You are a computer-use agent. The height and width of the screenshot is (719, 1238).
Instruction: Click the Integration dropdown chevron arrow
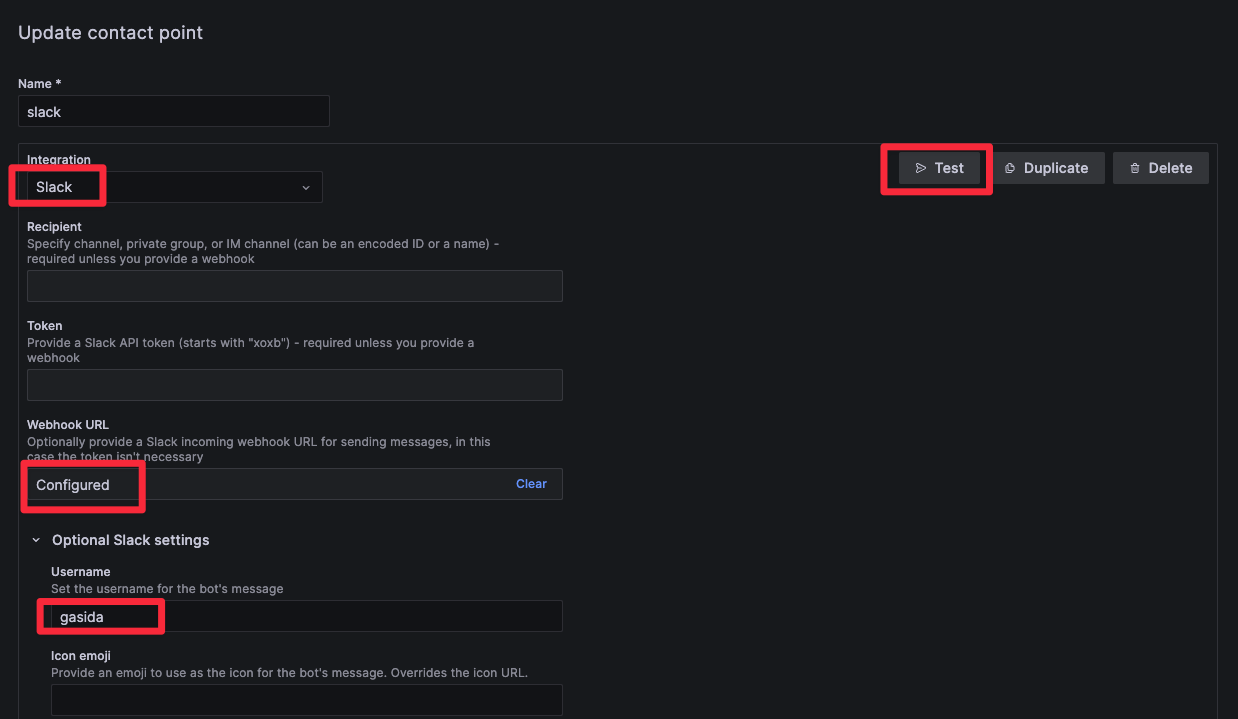coord(306,188)
